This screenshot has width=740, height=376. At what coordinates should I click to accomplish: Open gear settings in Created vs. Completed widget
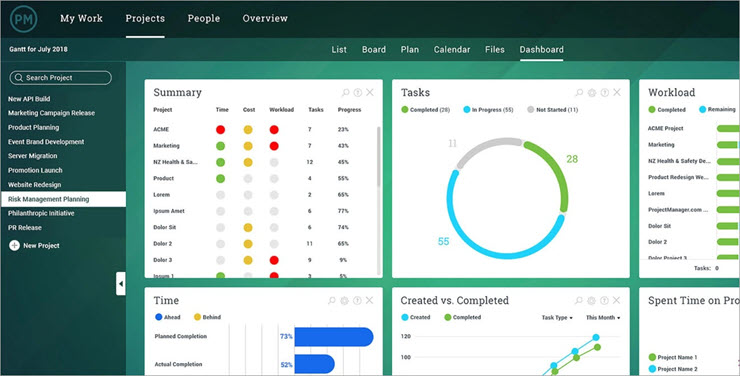[592, 301]
